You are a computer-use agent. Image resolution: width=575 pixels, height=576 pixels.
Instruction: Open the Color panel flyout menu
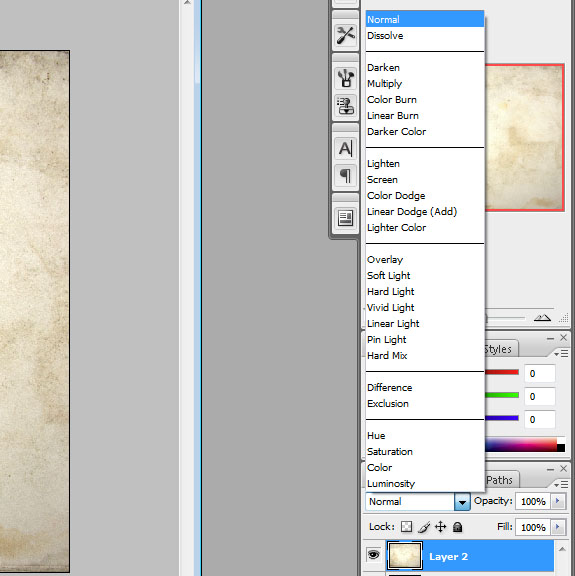561,354
